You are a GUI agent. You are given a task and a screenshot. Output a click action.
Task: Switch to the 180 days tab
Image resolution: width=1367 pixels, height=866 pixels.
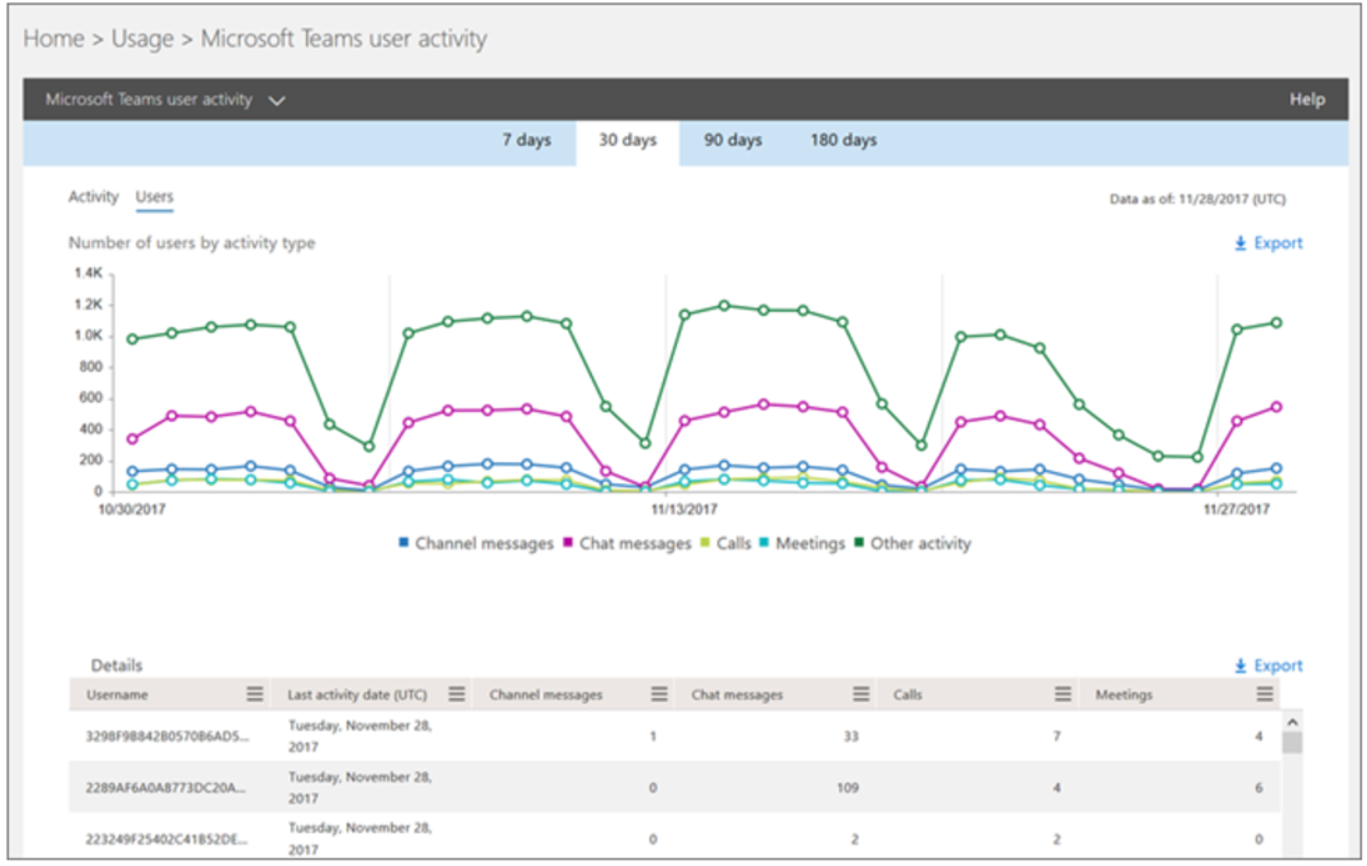[844, 141]
